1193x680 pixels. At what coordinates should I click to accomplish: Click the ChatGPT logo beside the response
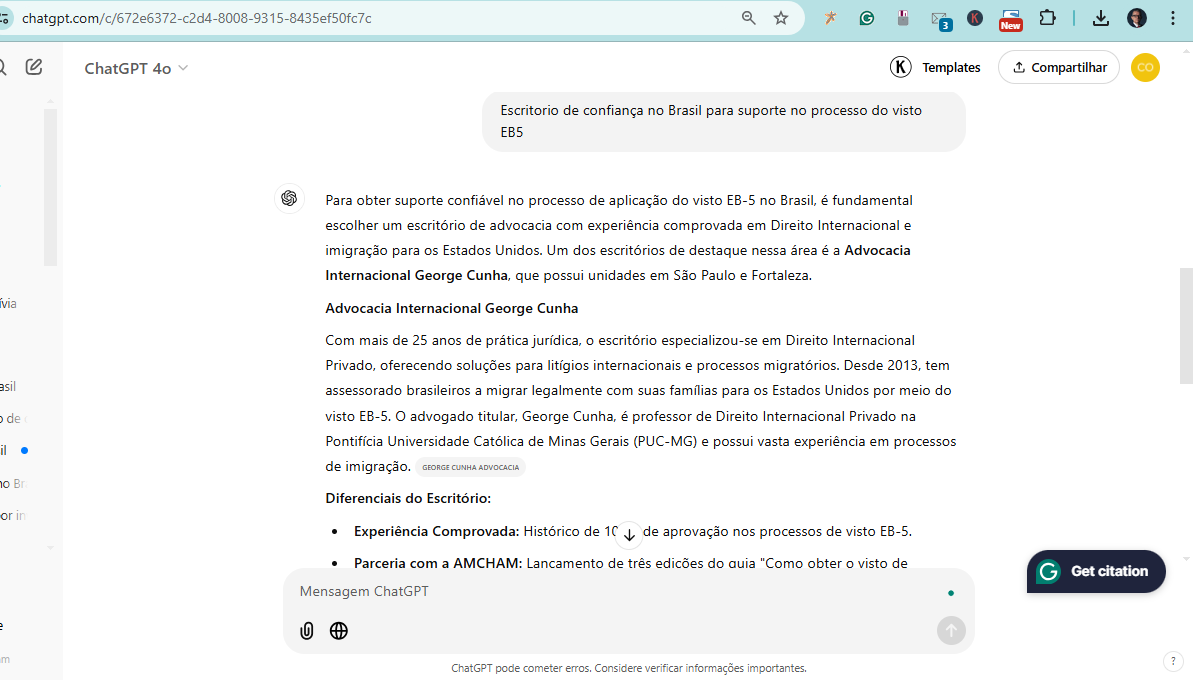tap(289, 199)
